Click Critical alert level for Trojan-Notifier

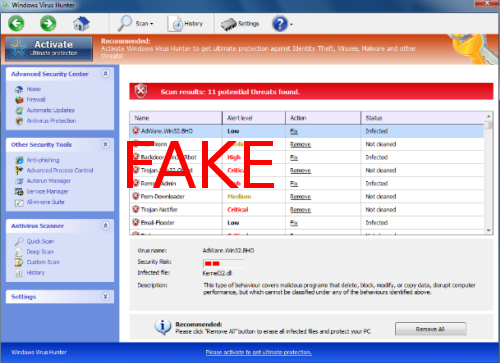(x=238, y=210)
